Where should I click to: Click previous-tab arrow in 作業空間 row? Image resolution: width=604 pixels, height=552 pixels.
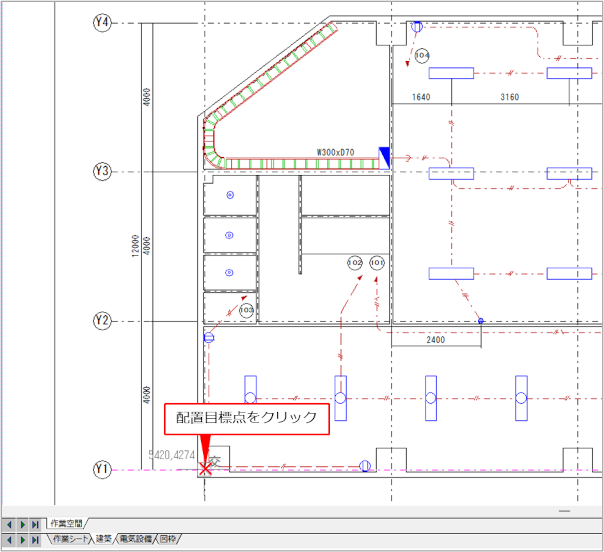click(9, 524)
